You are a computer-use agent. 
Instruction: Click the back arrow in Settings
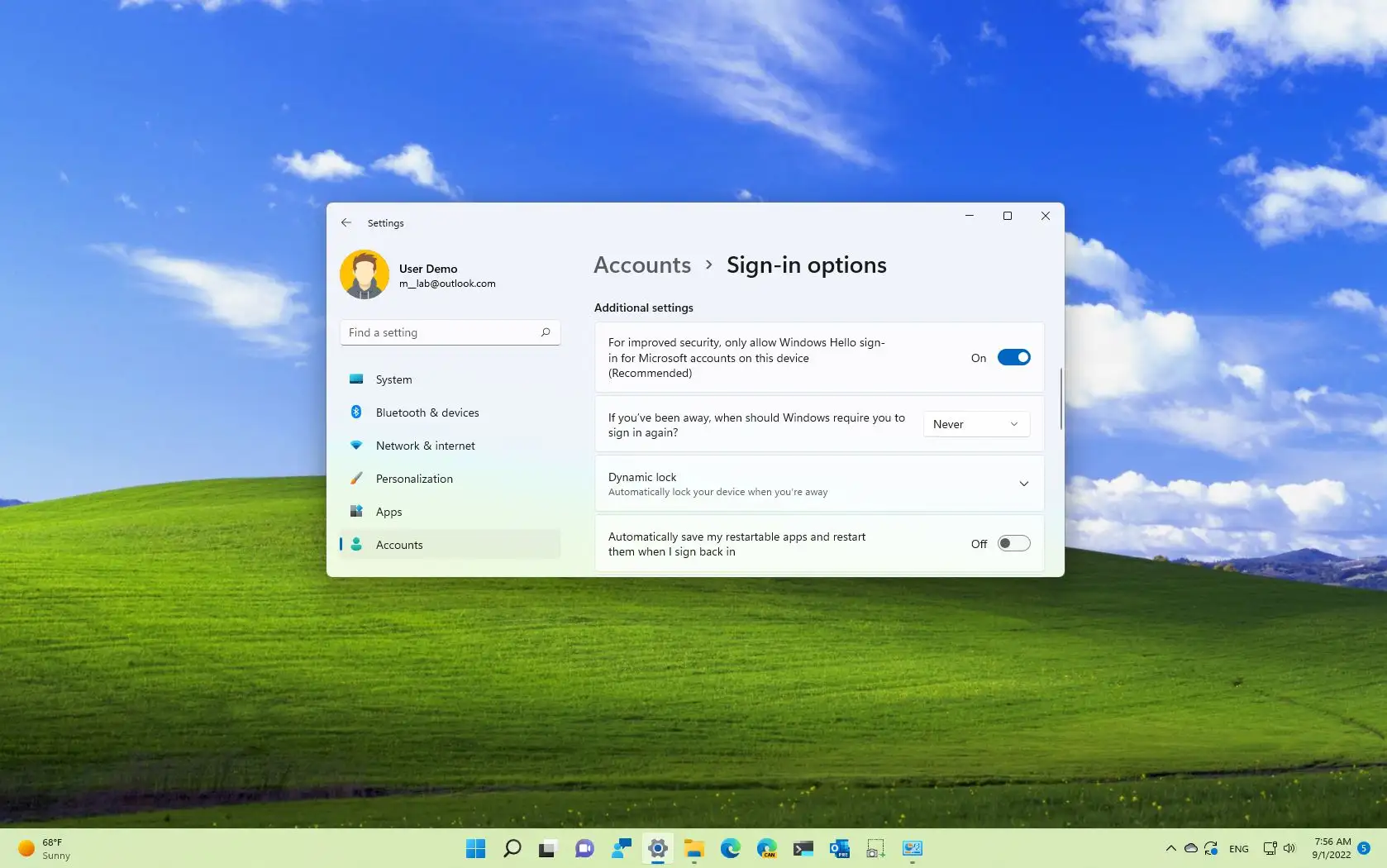pyautogui.click(x=346, y=222)
